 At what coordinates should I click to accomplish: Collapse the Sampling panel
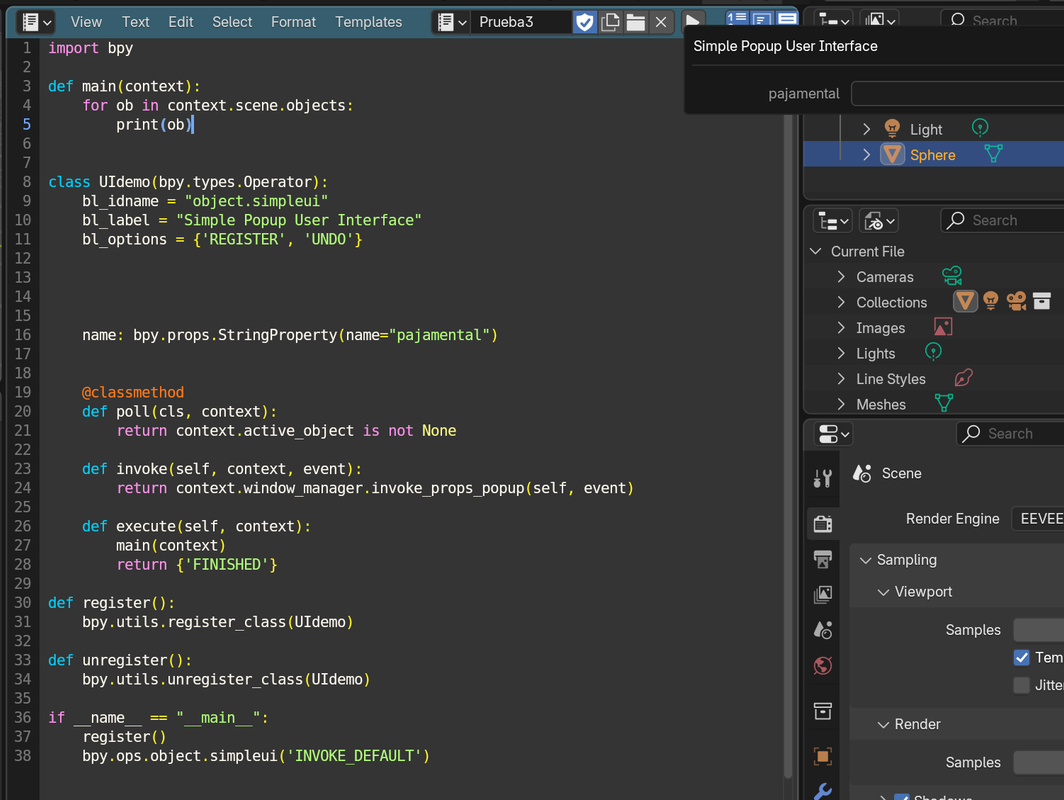point(865,560)
